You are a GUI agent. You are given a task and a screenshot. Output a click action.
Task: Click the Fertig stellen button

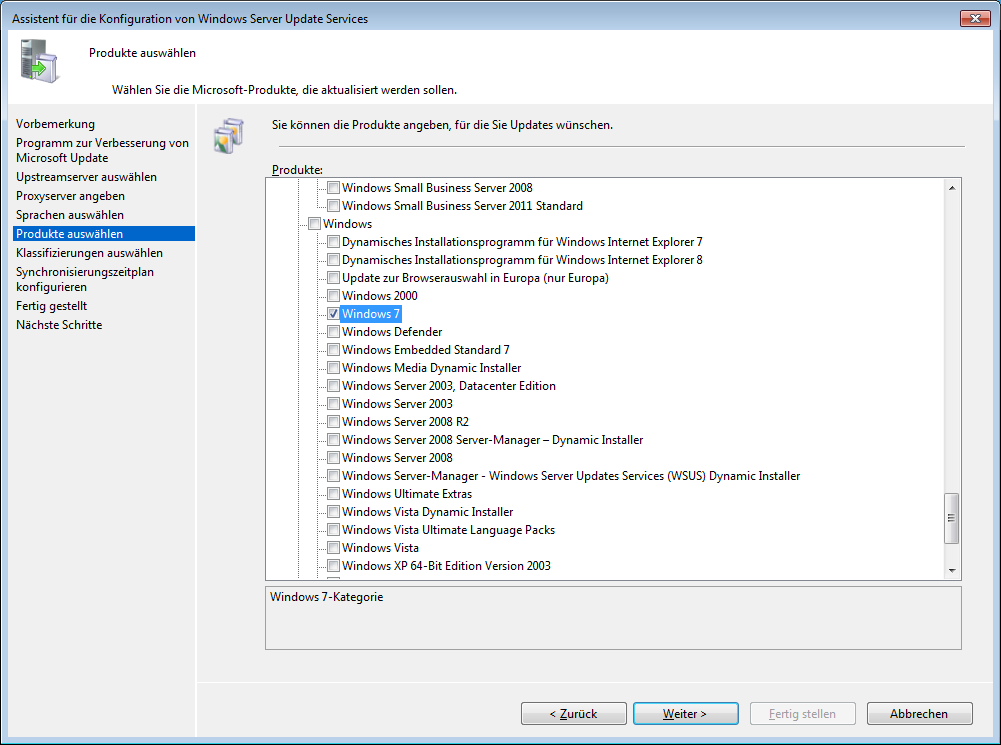click(x=802, y=714)
